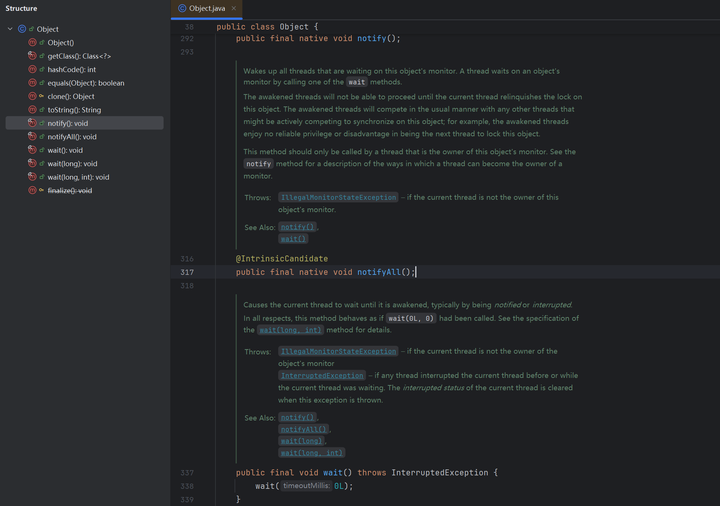Open the Structure panel header

(21, 8)
